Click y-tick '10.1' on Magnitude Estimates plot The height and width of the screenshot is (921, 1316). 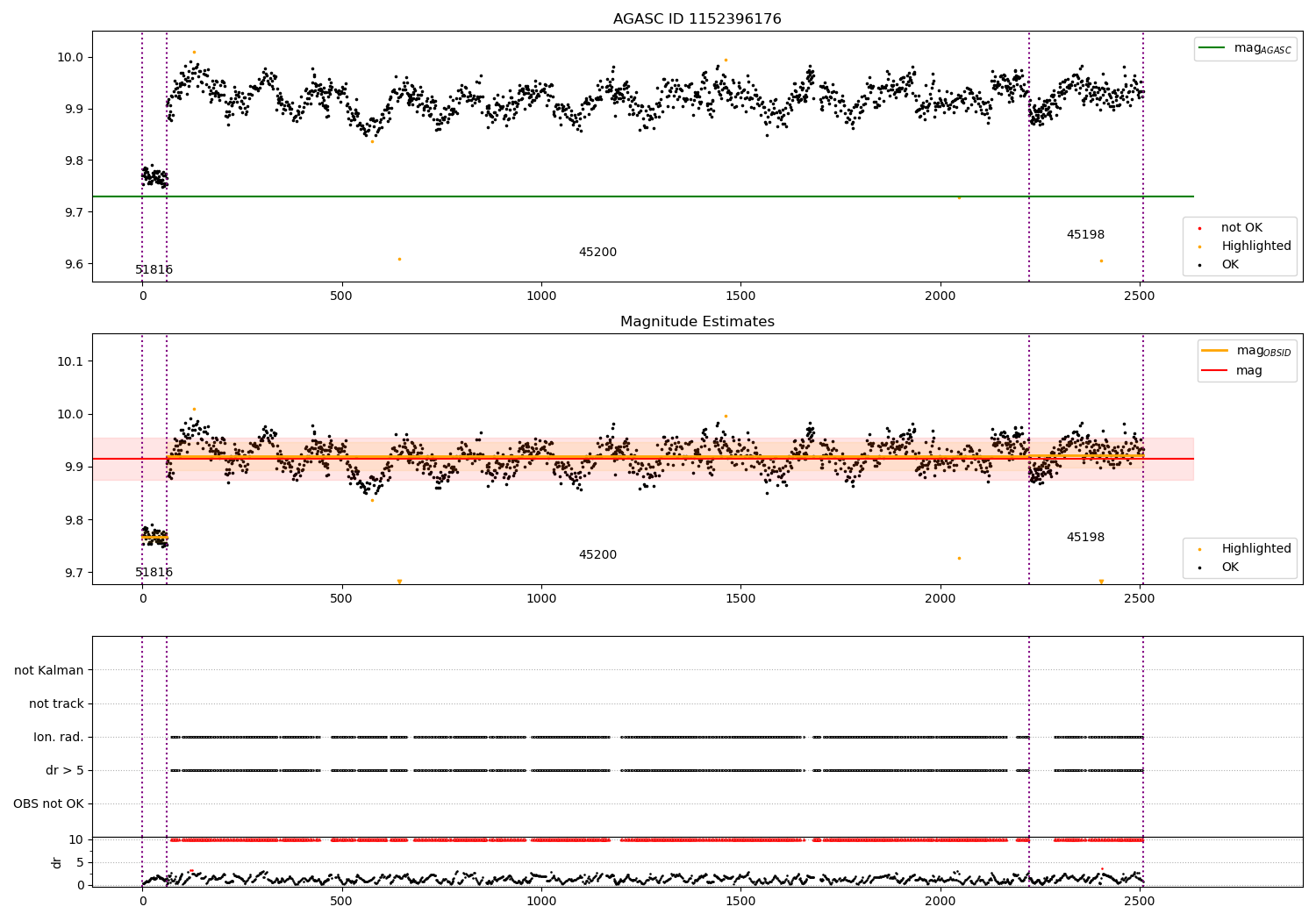point(70,362)
